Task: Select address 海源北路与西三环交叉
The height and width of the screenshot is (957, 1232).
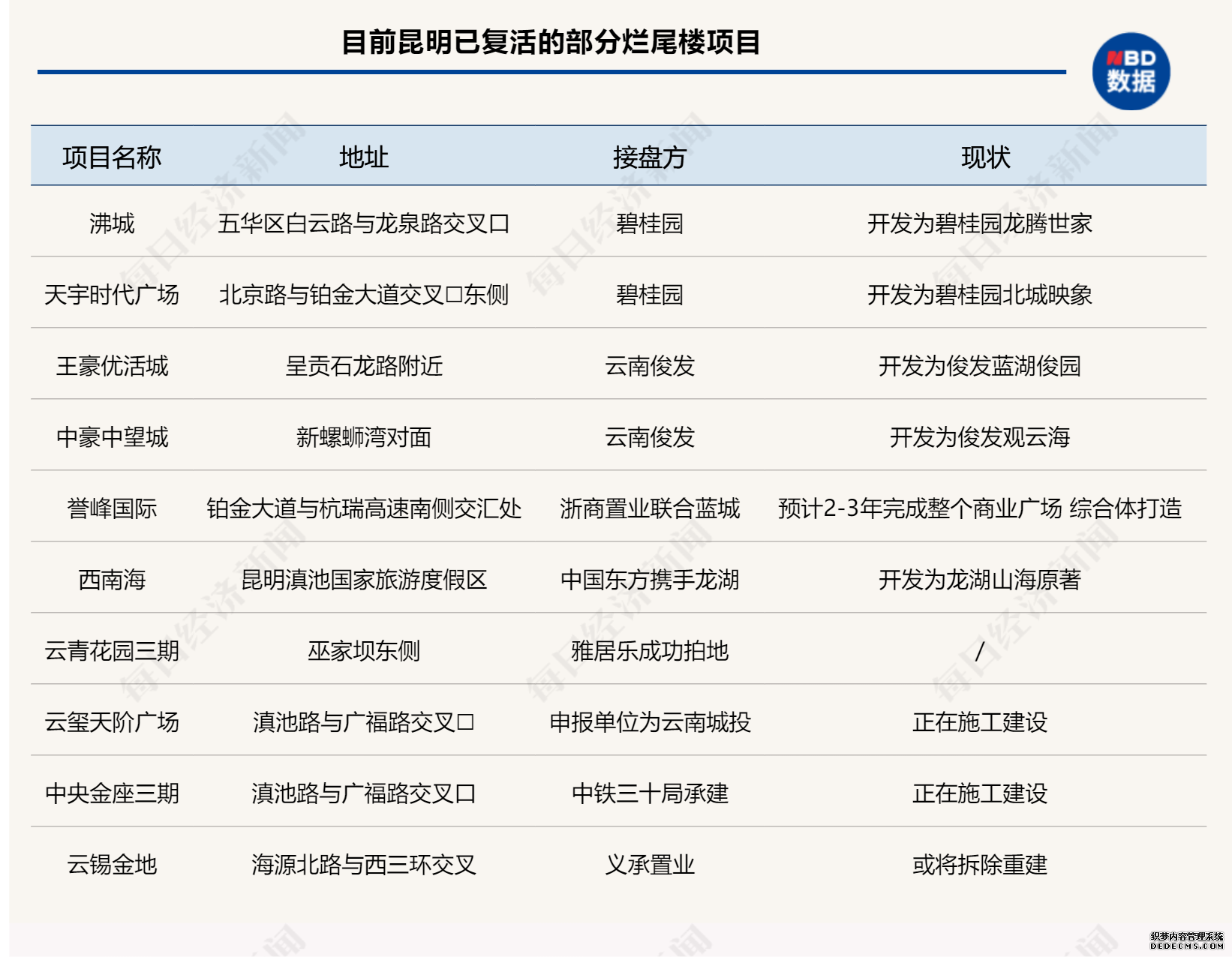Action: coord(364,865)
